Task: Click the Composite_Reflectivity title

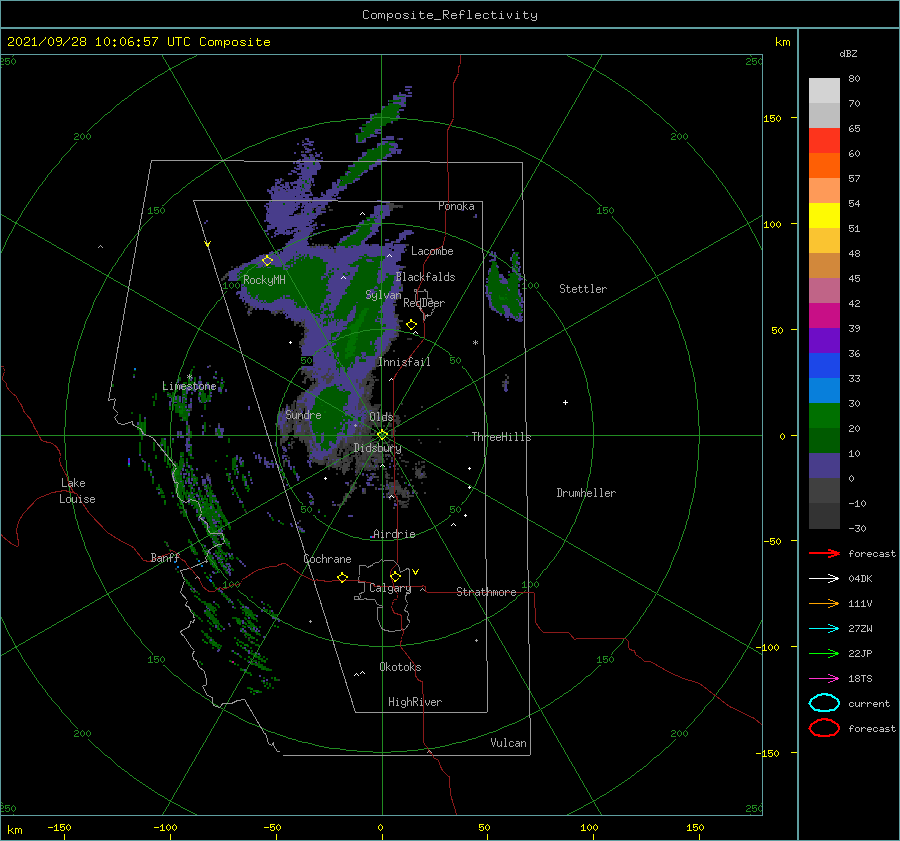Action: pyautogui.click(x=450, y=15)
